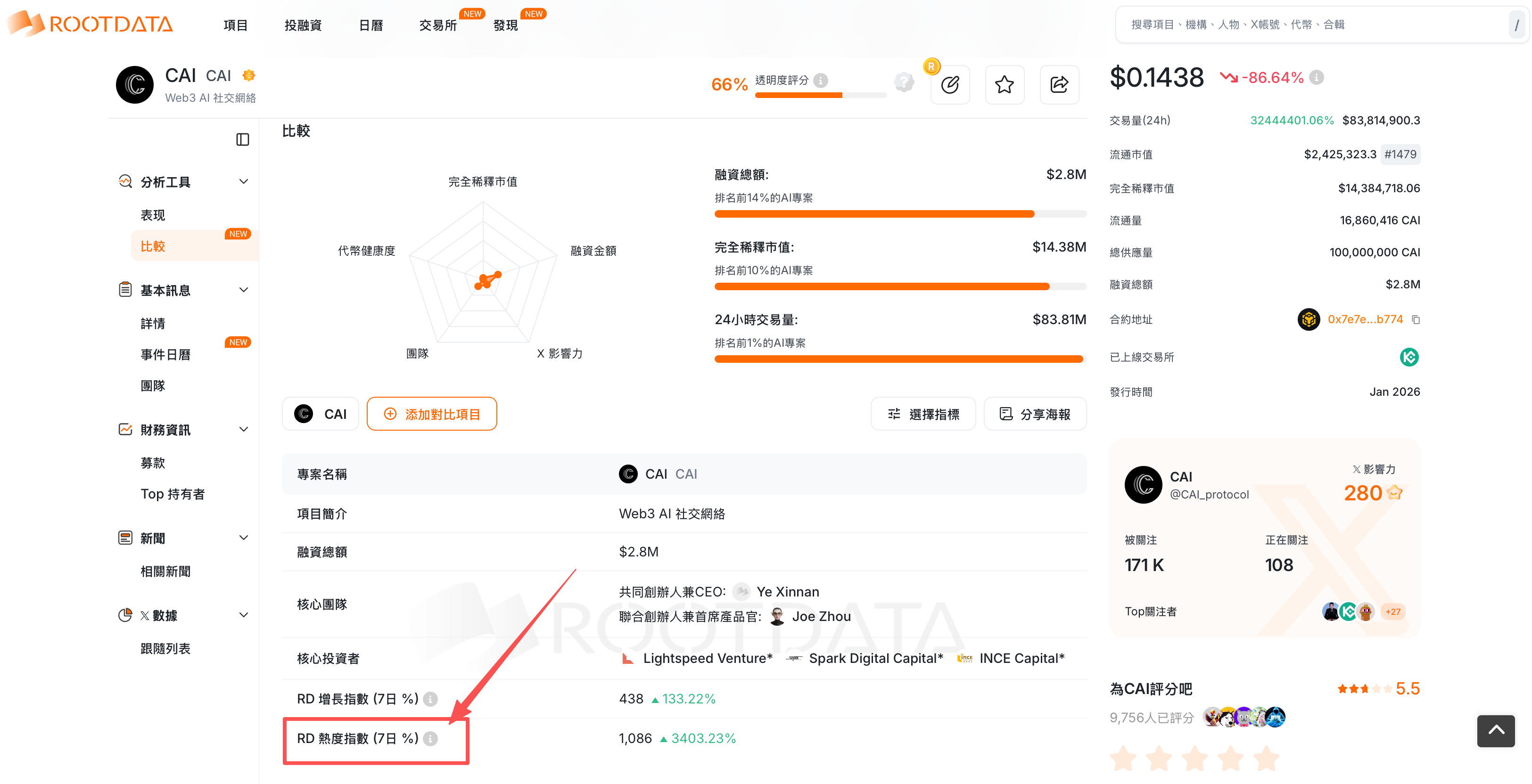The width and height of the screenshot is (1532, 784).
Task: Rate CAI with the first star
Action: (x=1123, y=759)
